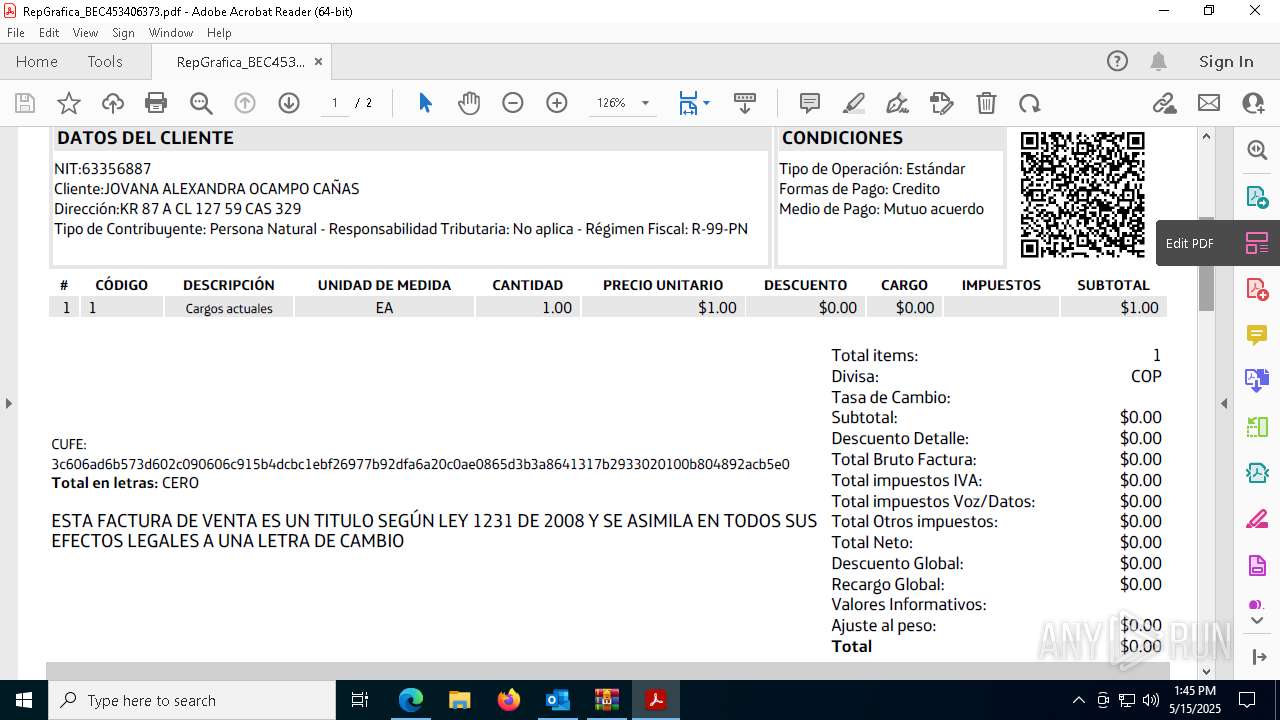Image resolution: width=1280 pixels, height=720 pixels.
Task: Add a sticky note comment
Action: (x=810, y=103)
